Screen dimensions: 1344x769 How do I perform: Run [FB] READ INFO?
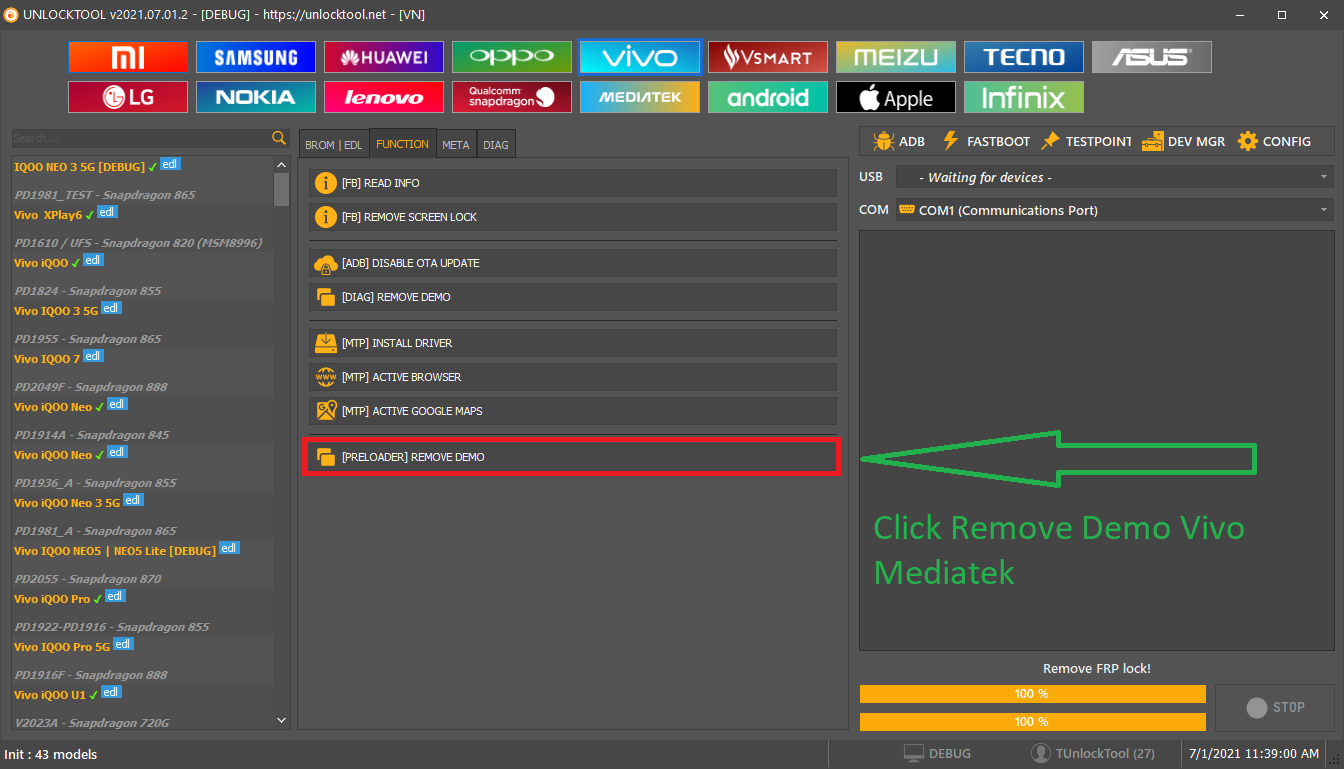(x=572, y=183)
